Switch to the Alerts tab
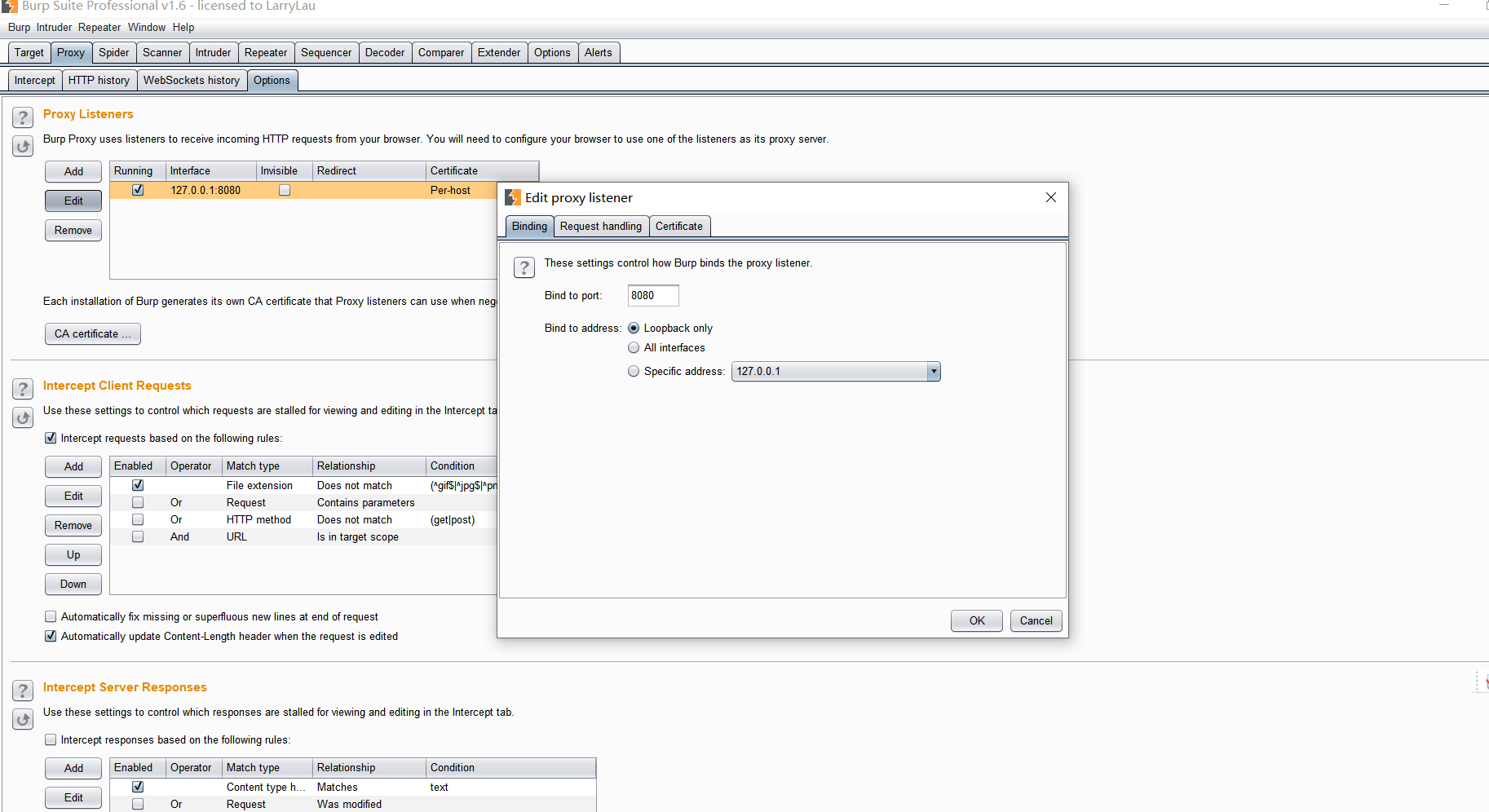This screenshot has height=812, width=1489. coord(599,52)
